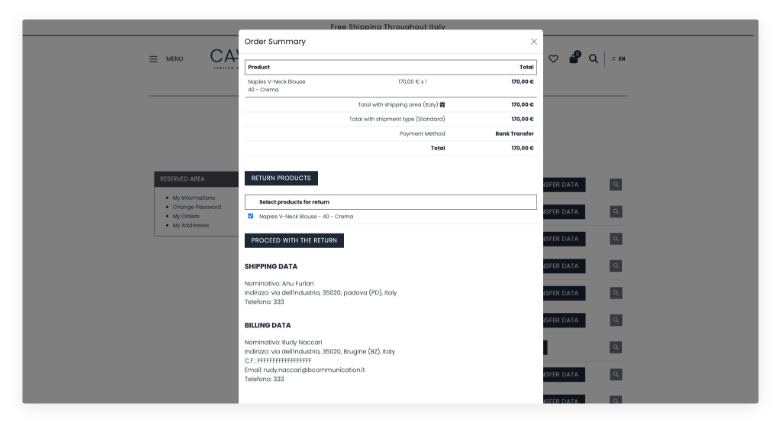
Task: Uncheck Naples V-Neck Blouse return checkbox
Action: tap(250, 216)
